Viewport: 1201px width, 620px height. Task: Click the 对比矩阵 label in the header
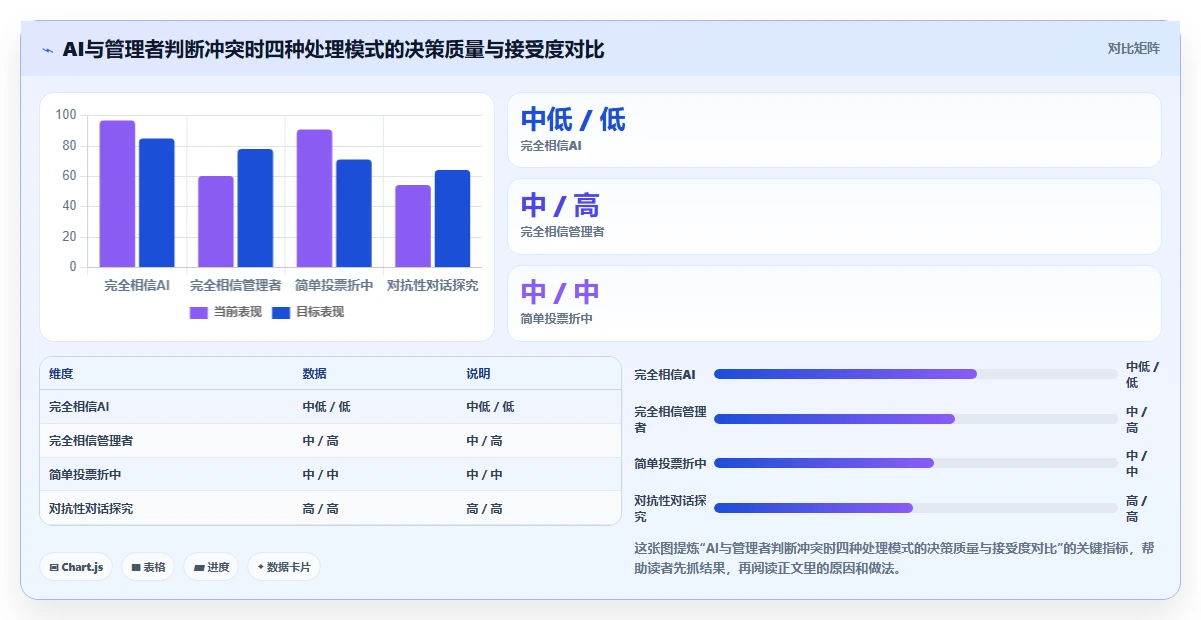pyautogui.click(x=1134, y=48)
